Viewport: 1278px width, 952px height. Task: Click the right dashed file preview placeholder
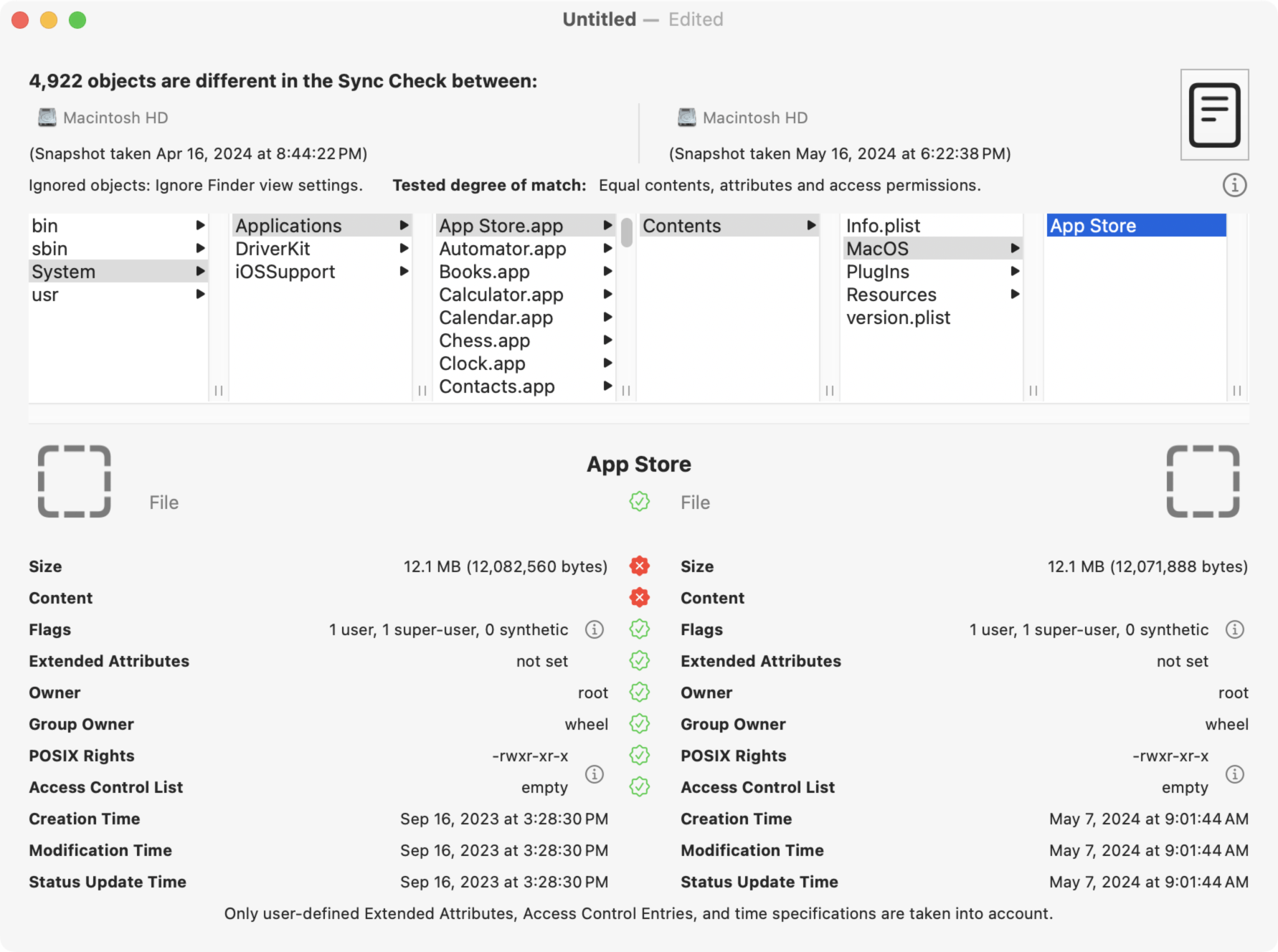click(x=1203, y=481)
